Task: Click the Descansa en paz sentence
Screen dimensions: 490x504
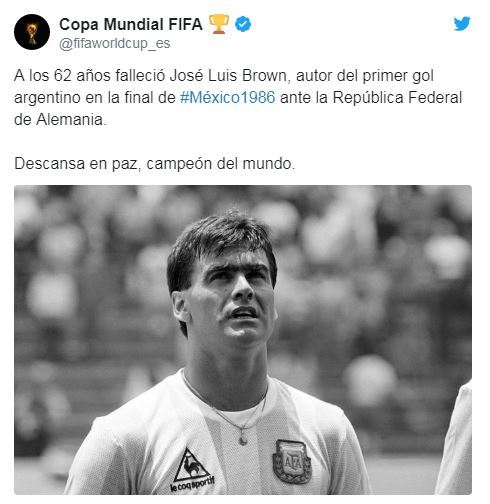Action: point(155,164)
